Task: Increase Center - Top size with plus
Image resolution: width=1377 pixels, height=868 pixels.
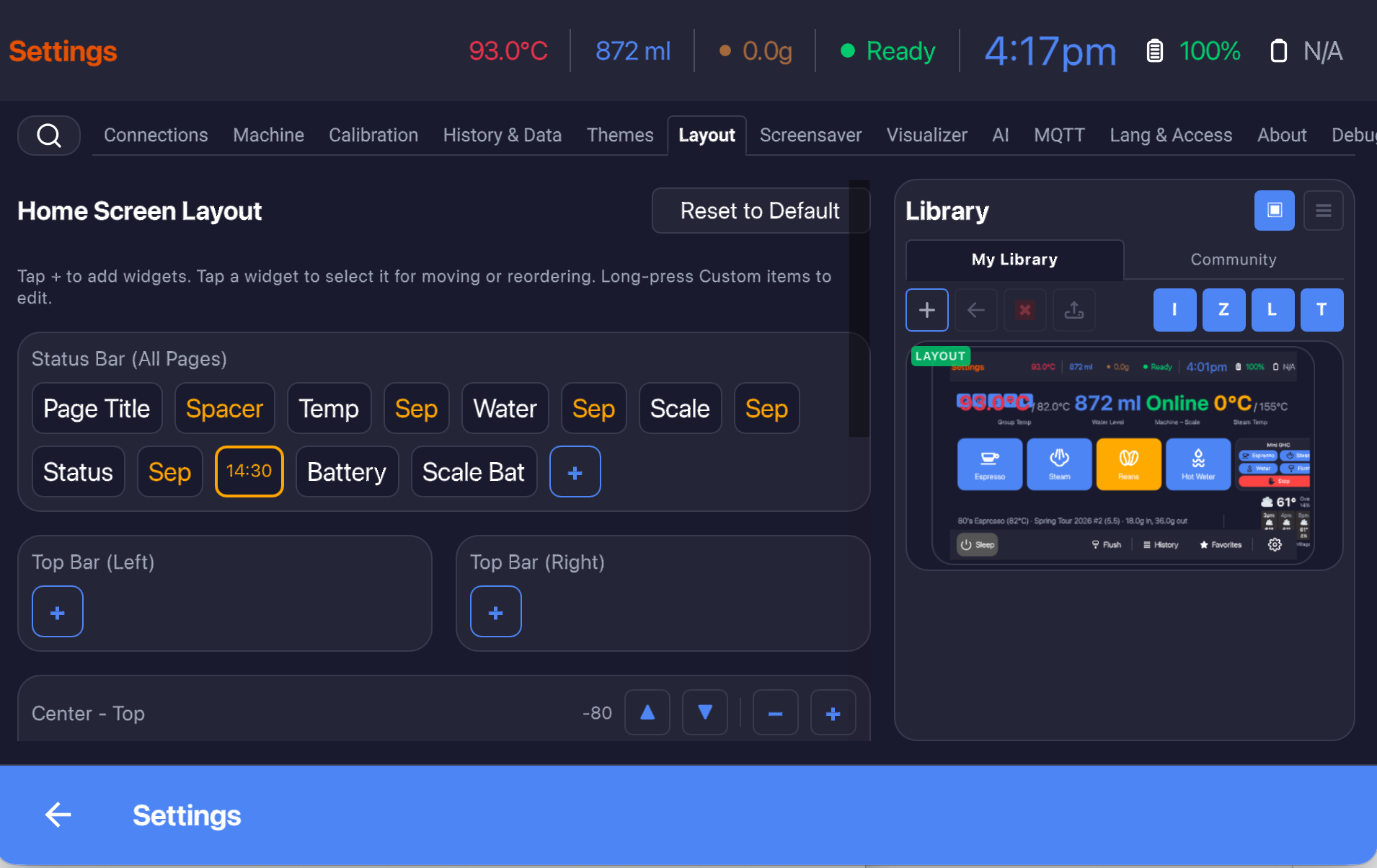Action: tap(833, 713)
